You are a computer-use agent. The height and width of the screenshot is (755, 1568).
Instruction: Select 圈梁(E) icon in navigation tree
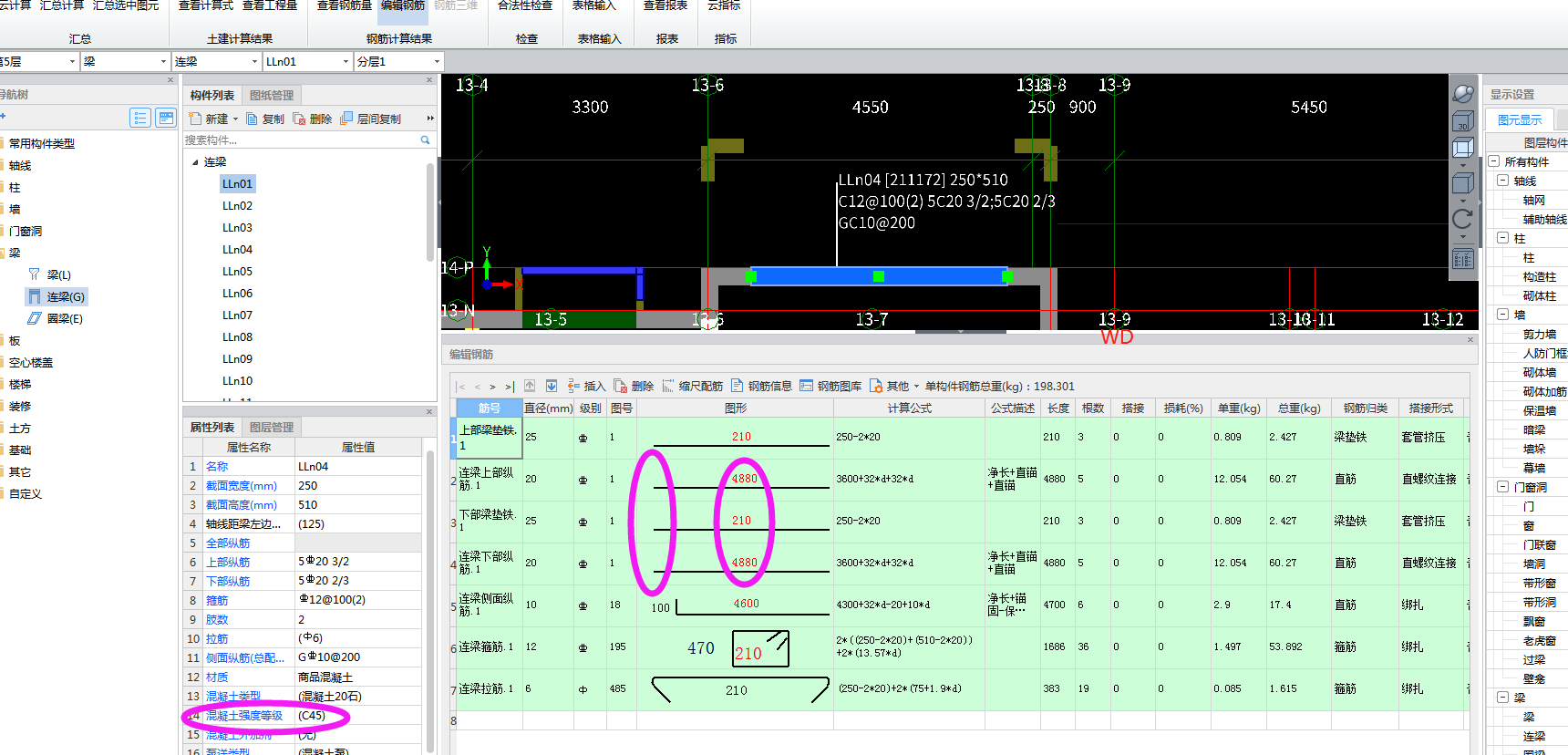click(x=35, y=318)
